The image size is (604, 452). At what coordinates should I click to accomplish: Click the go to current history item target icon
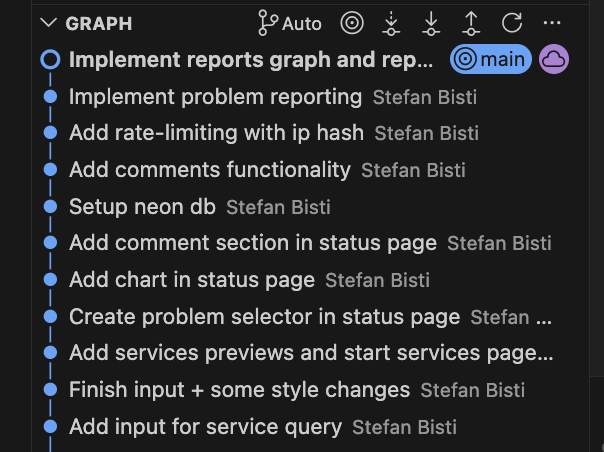(352, 23)
